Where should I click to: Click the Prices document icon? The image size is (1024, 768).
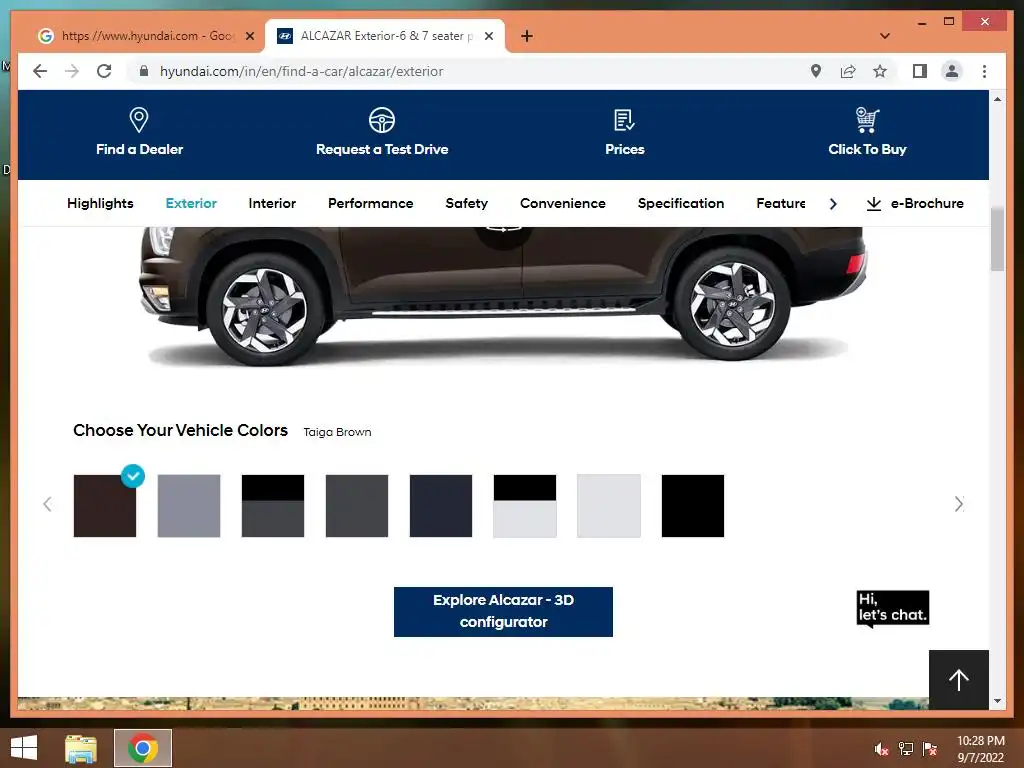coord(624,120)
